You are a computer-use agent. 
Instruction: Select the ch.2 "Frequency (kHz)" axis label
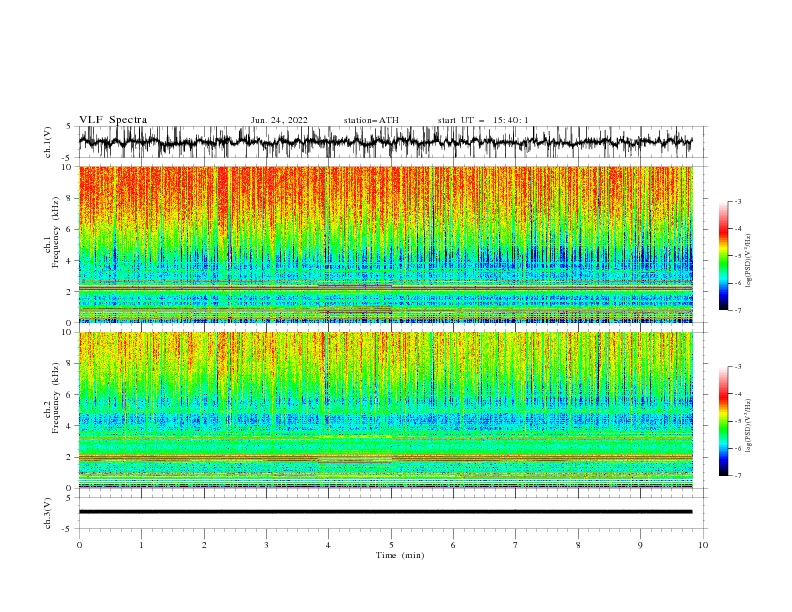click(56, 398)
